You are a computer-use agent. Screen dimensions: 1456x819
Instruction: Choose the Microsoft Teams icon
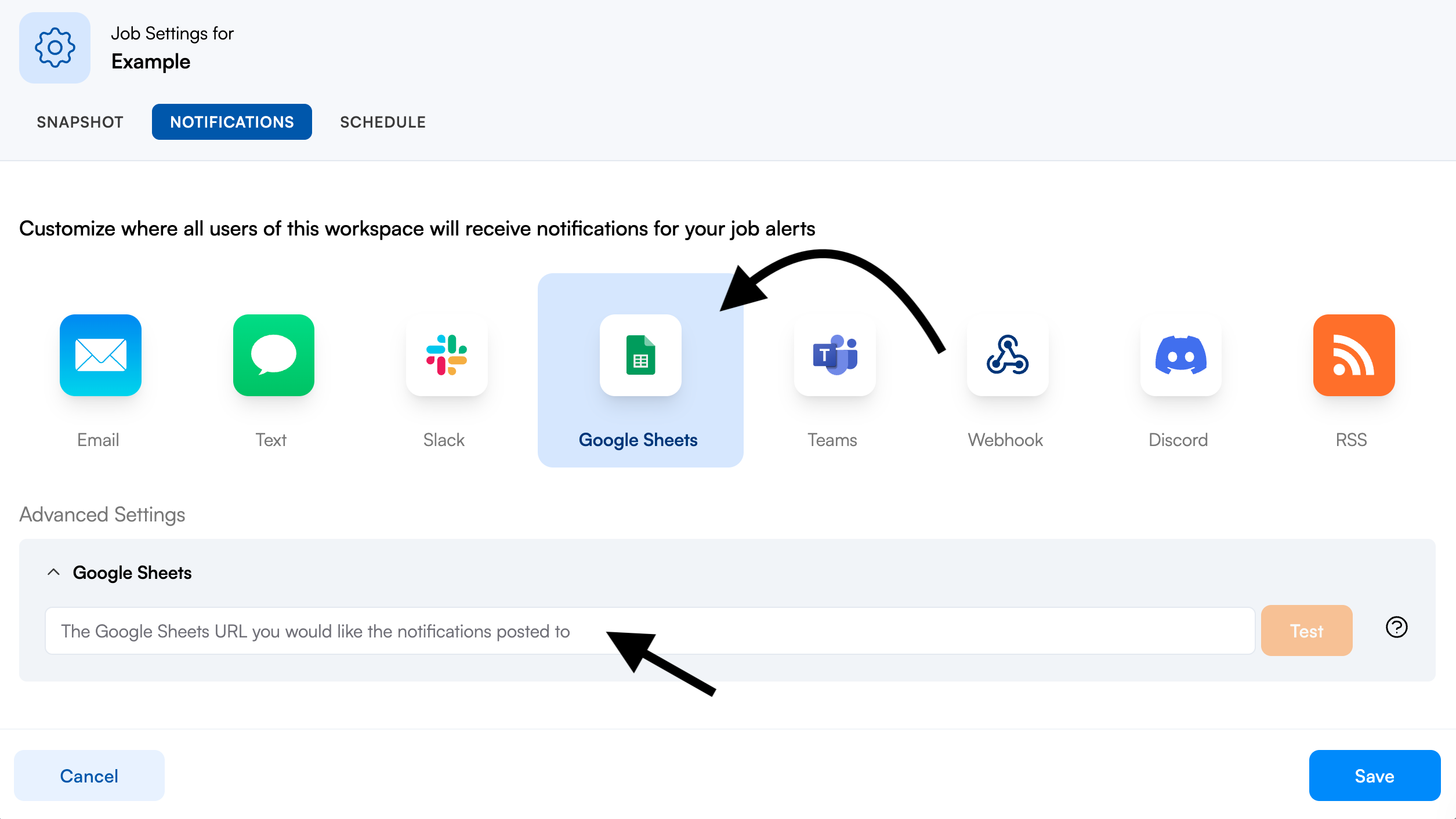tap(835, 355)
